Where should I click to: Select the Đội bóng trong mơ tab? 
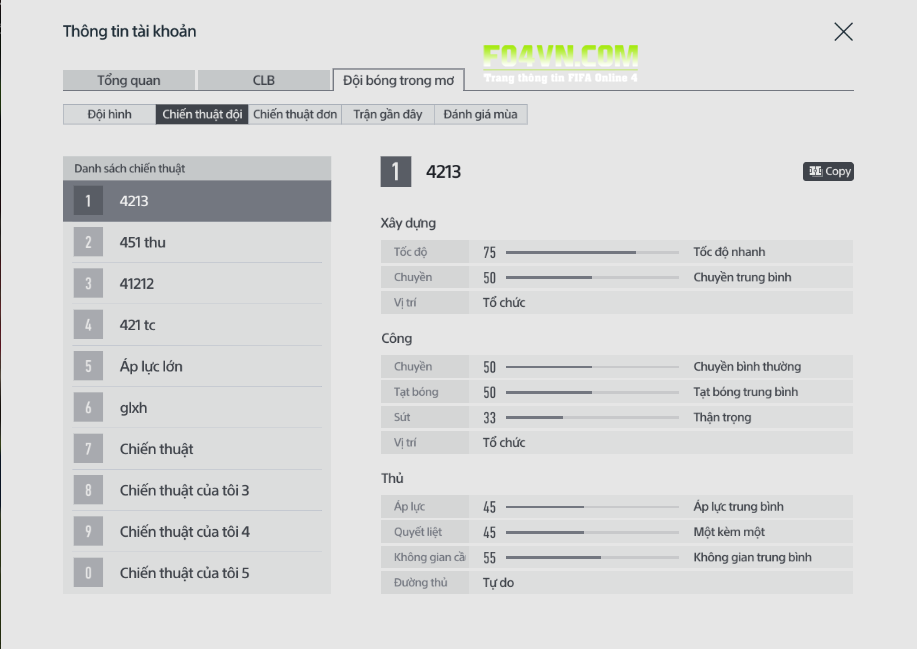tap(398, 80)
